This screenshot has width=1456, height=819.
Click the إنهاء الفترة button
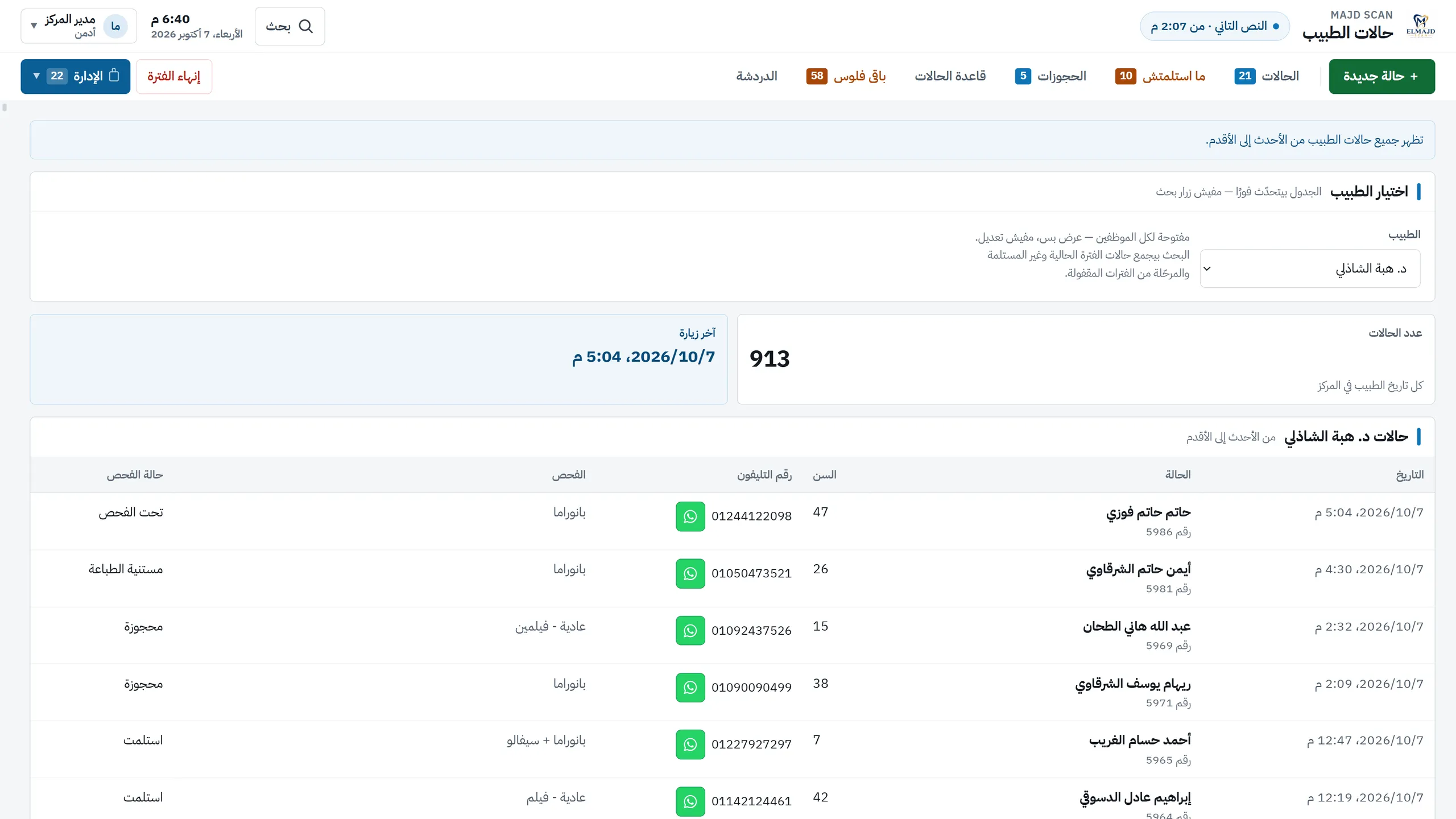(174, 76)
